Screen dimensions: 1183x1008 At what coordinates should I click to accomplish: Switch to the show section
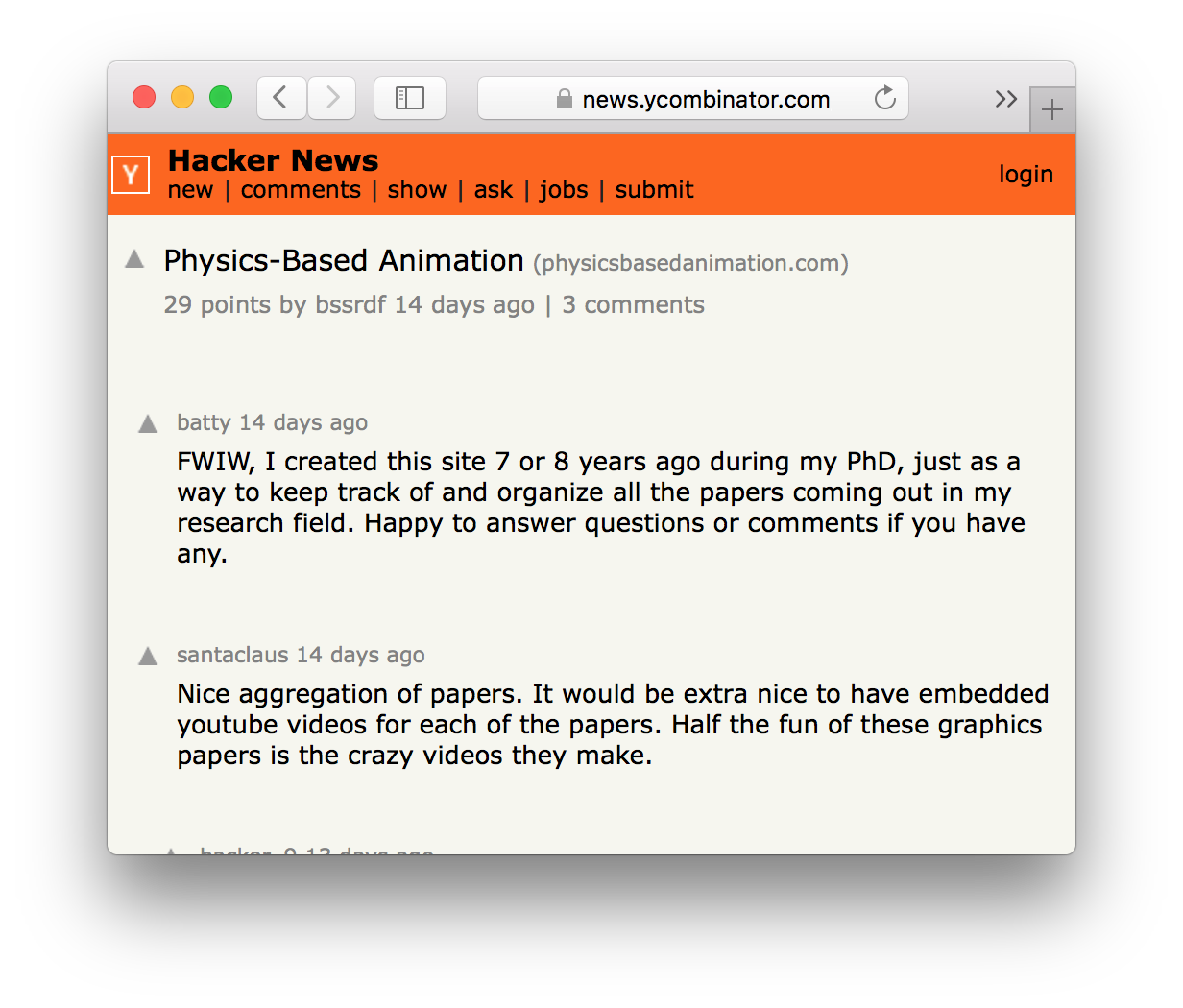click(417, 190)
